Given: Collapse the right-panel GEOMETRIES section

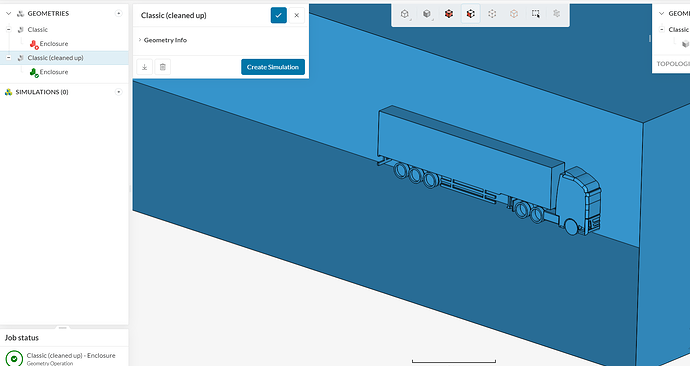Looking at the screenshot, I should click(661, 14).
